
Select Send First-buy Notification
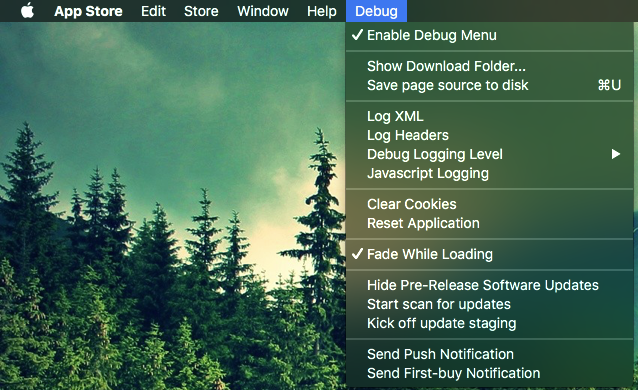[x=489, y=373]
